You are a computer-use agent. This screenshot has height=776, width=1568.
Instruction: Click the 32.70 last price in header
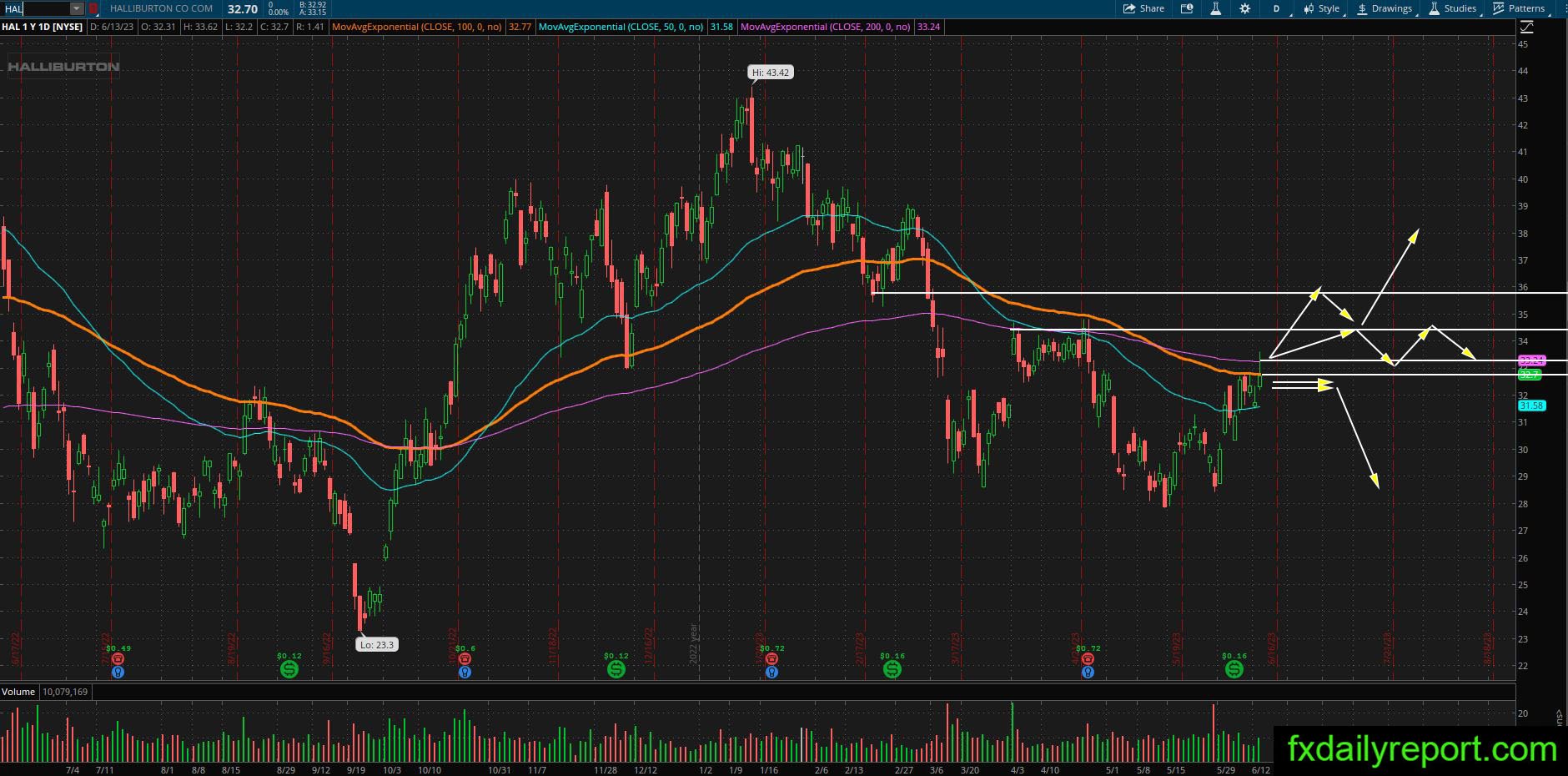coord(243,9)
